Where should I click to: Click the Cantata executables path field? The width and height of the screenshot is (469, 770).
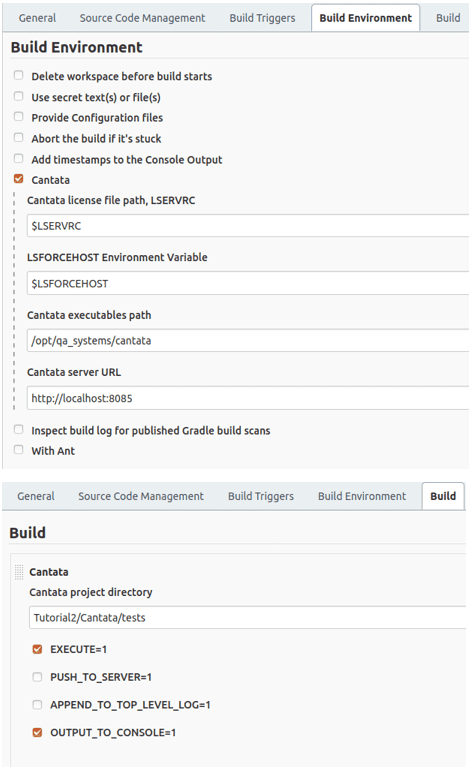pos(248,340)
